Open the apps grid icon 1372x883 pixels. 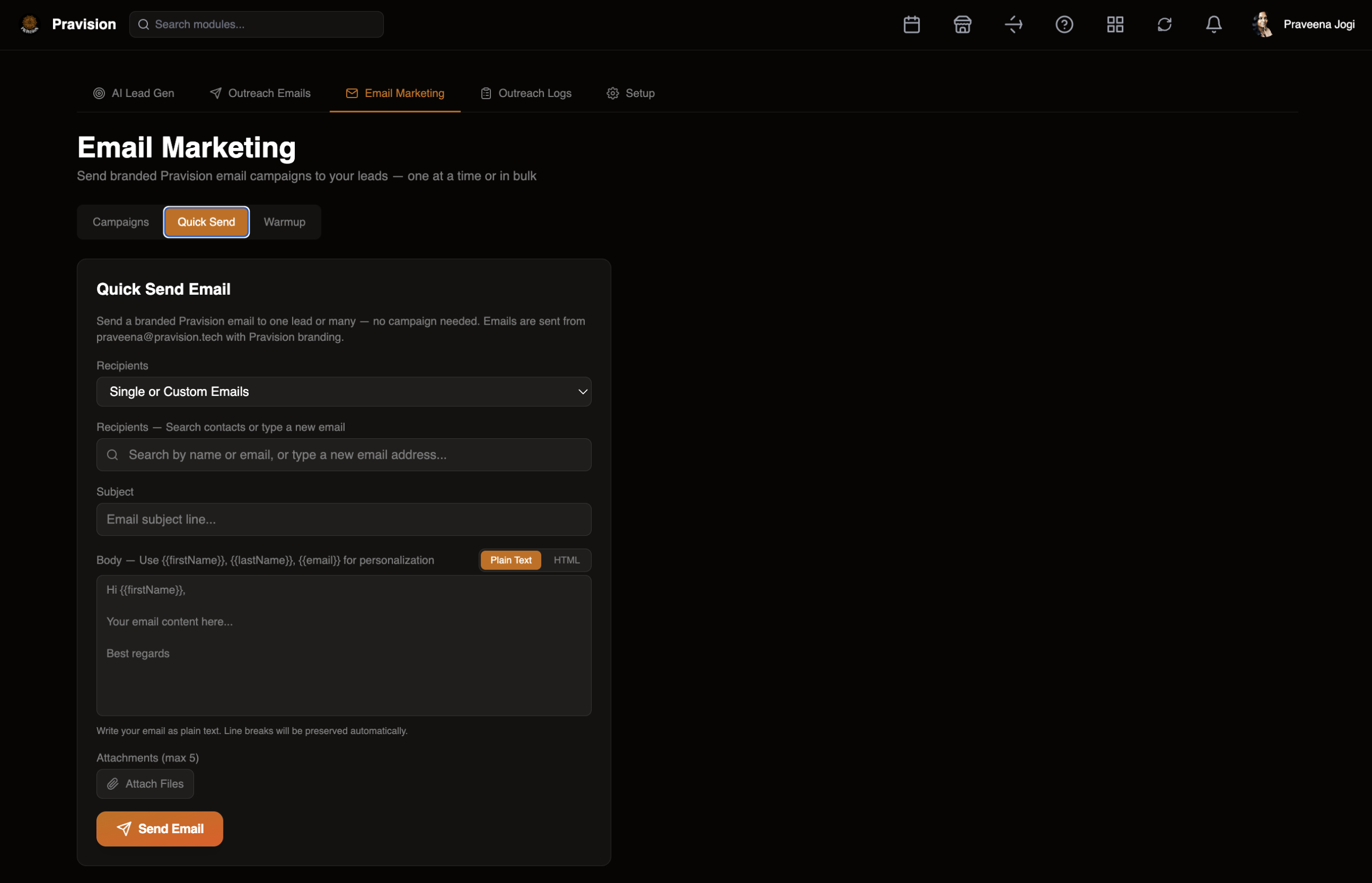tap(1115, 25)
